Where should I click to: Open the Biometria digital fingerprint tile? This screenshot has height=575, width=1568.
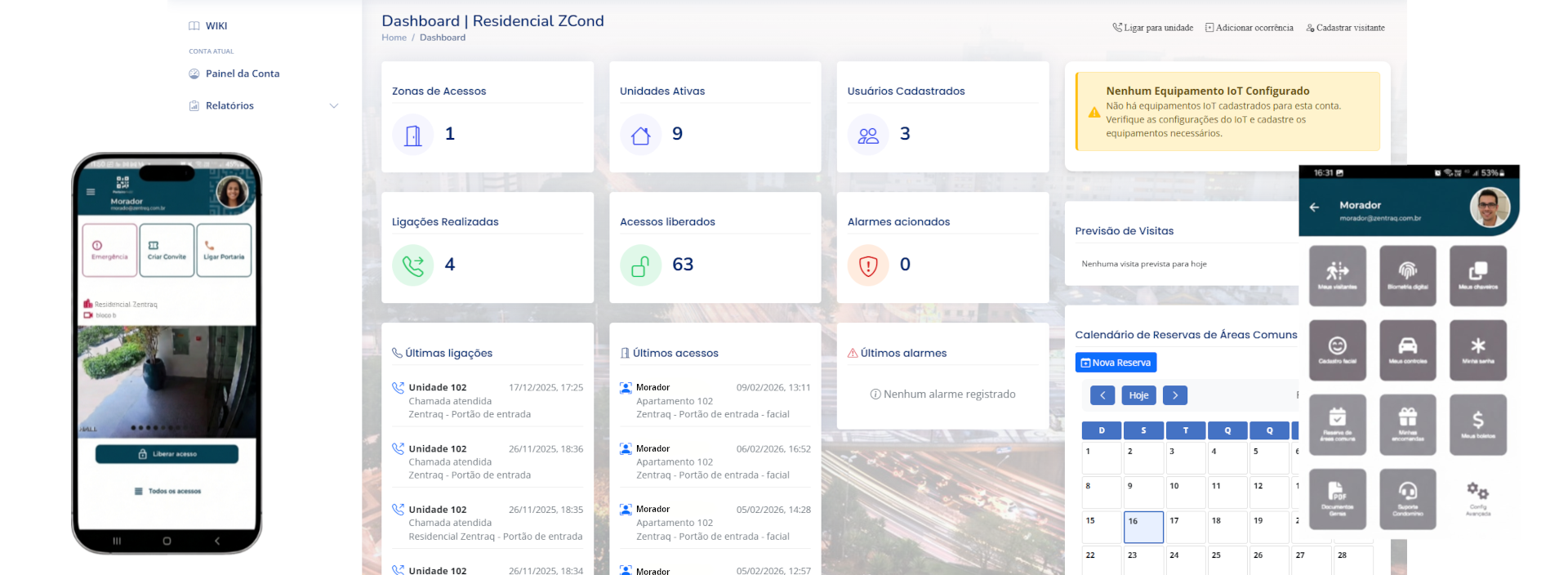coord(1407,275)
